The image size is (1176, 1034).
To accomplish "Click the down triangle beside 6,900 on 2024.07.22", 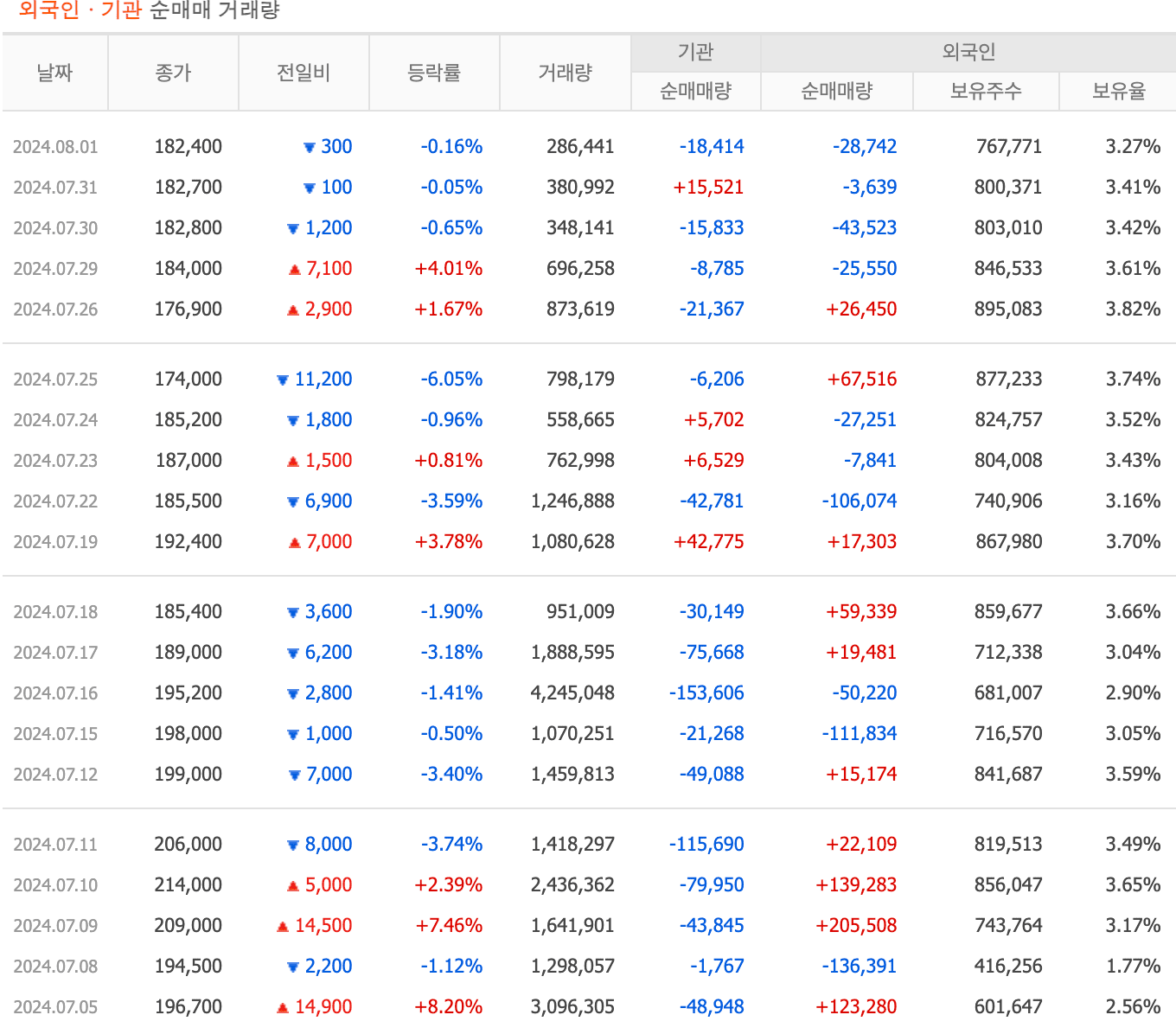I will [292, 501].
